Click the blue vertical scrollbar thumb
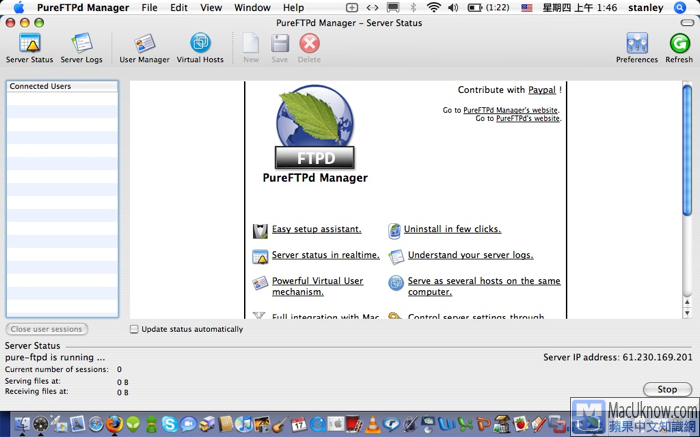 click(687, 150)
